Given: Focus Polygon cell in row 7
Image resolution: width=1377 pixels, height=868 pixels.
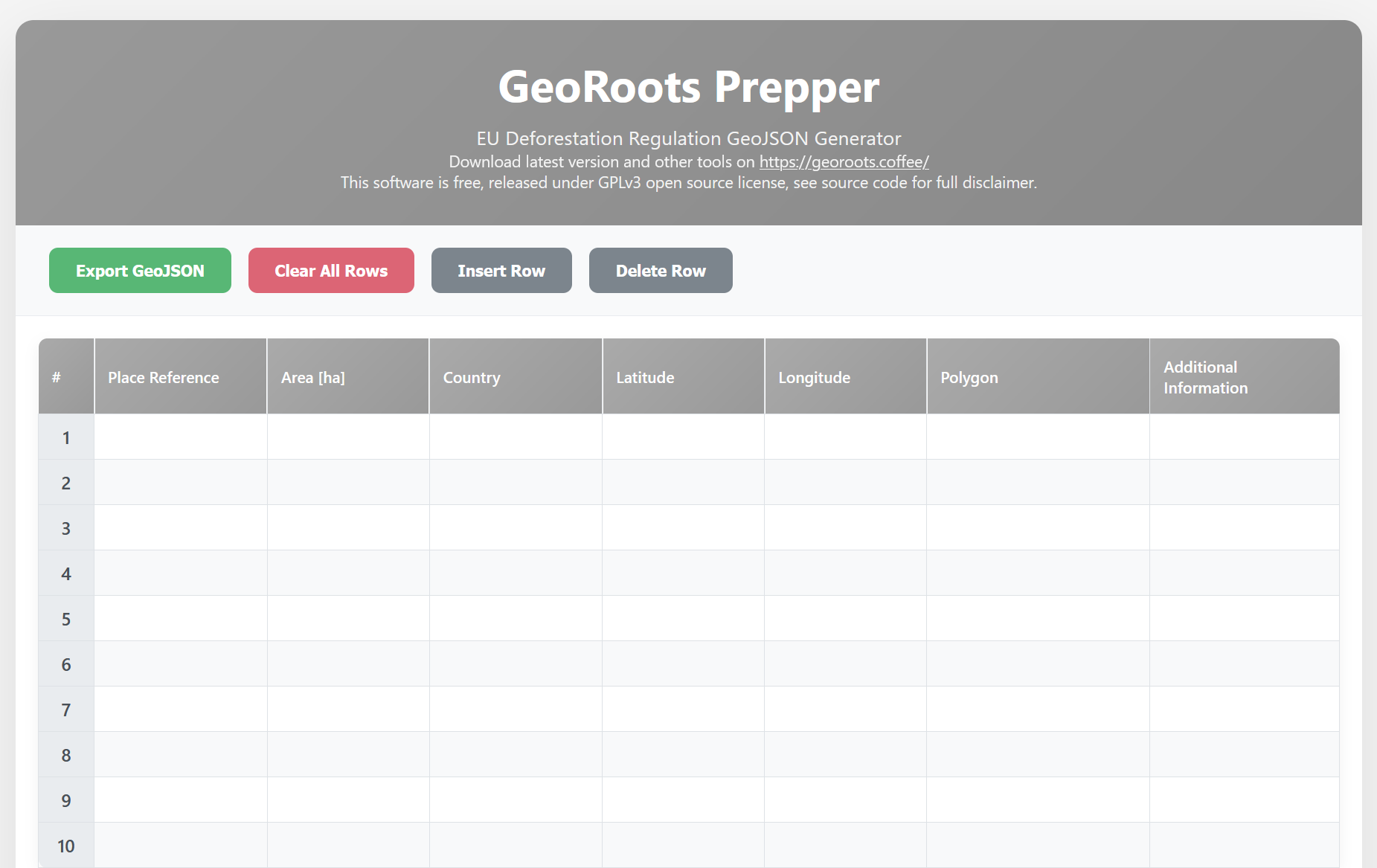Looking at the screenshot, I should pyautogui.click(x=1039, y=709).
